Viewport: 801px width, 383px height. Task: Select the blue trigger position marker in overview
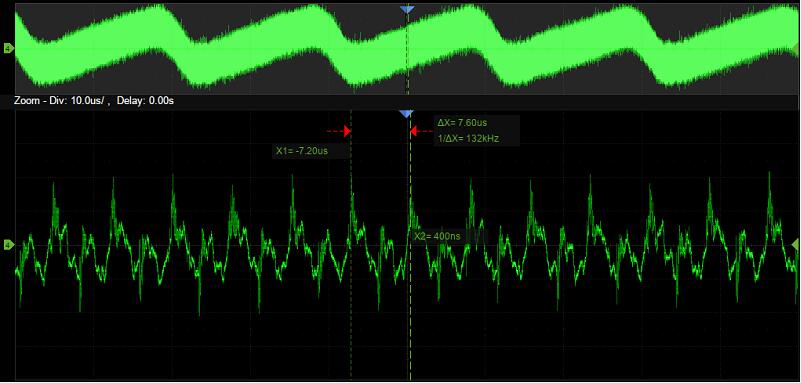(x=407, y=9)
